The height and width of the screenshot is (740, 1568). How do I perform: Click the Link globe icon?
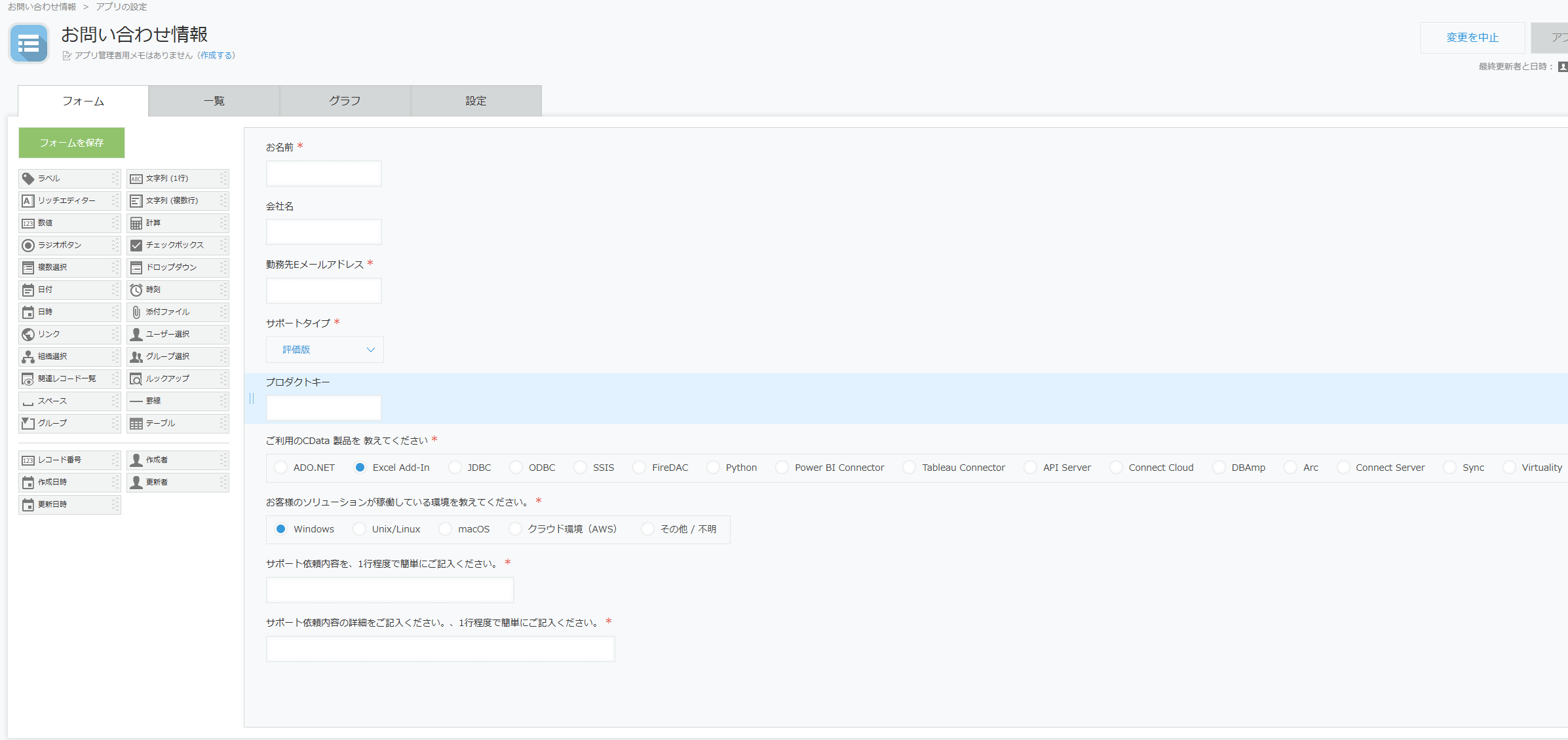pyautogui.click(x=28, y=334)
